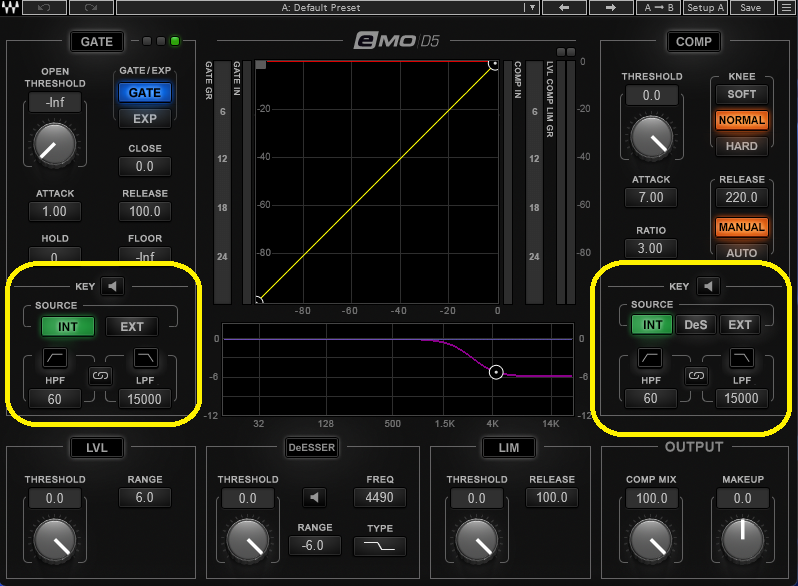Click the undo arrow in top toolbar
The width and height of the screenshot is (798, 586).
[x=45, y=8]
